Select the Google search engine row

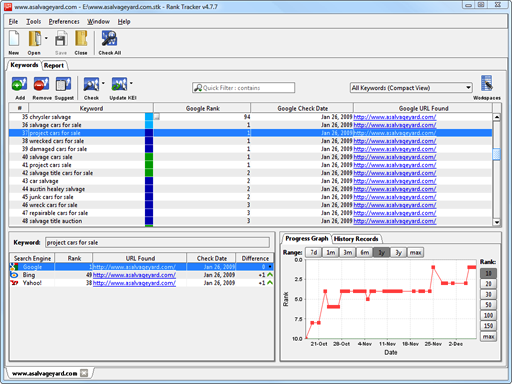[x=142, y=267]
